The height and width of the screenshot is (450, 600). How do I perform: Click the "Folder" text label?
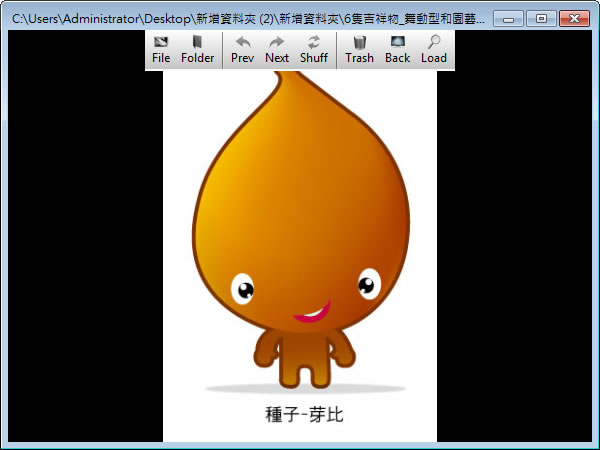(x=198, y=58)
